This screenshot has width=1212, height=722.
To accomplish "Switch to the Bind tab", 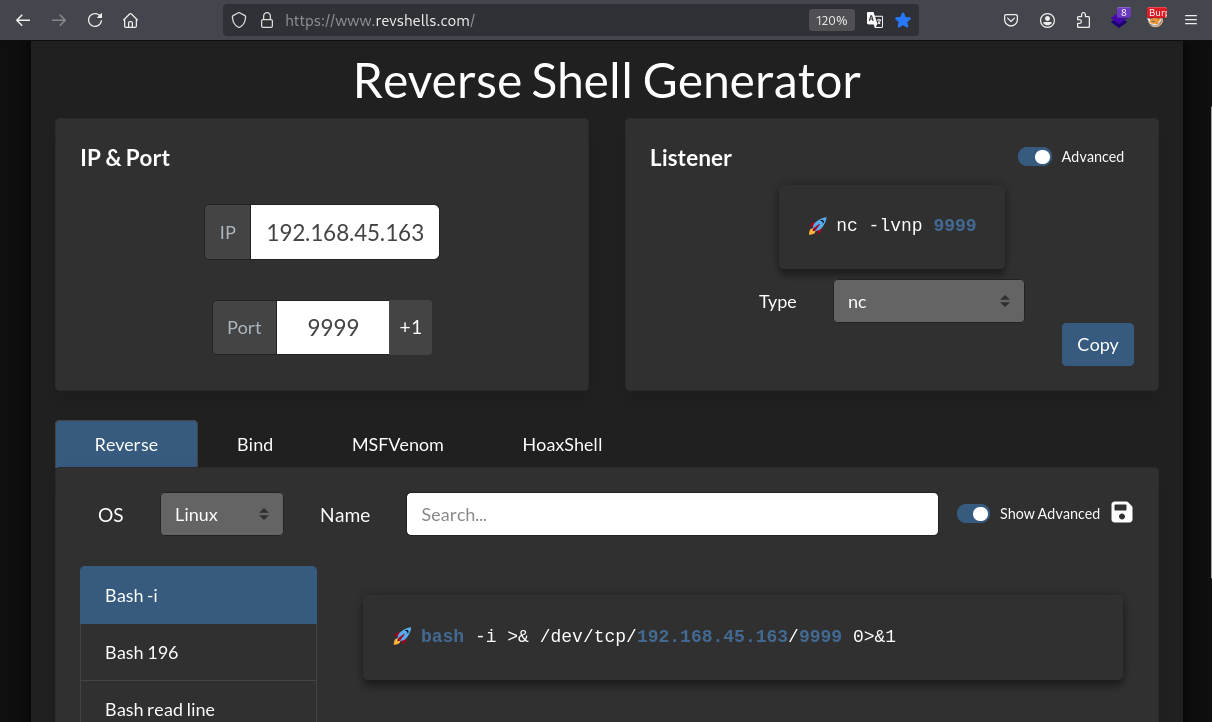I will pos(255,444).
